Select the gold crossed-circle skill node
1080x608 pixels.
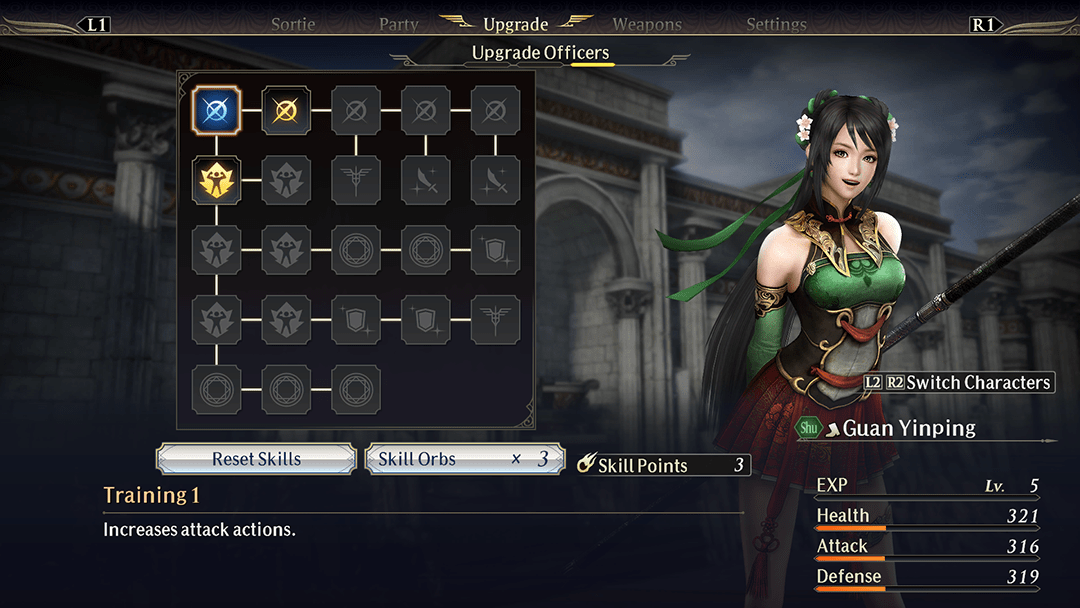(x=286, y=110)
